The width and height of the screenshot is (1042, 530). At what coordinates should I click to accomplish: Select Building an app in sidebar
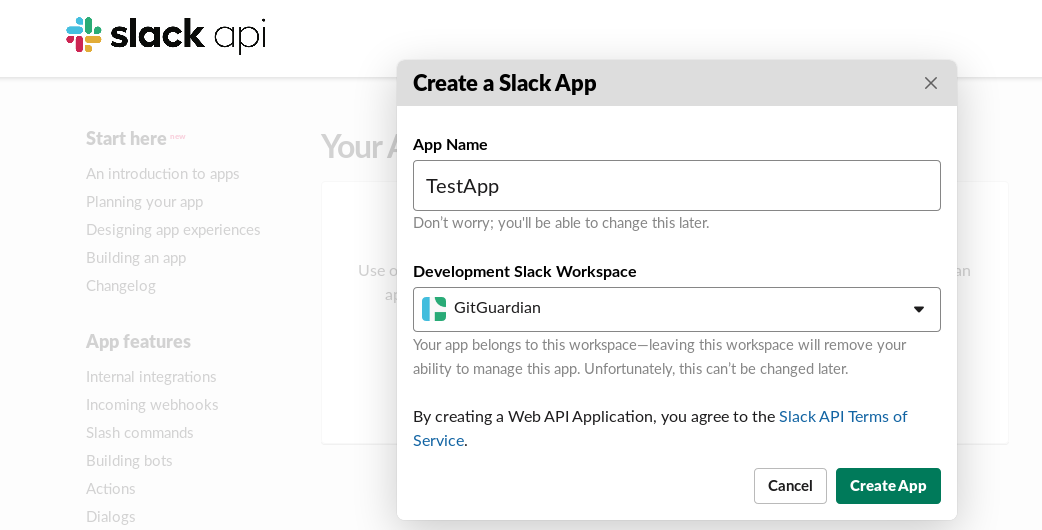pos(136,258)
